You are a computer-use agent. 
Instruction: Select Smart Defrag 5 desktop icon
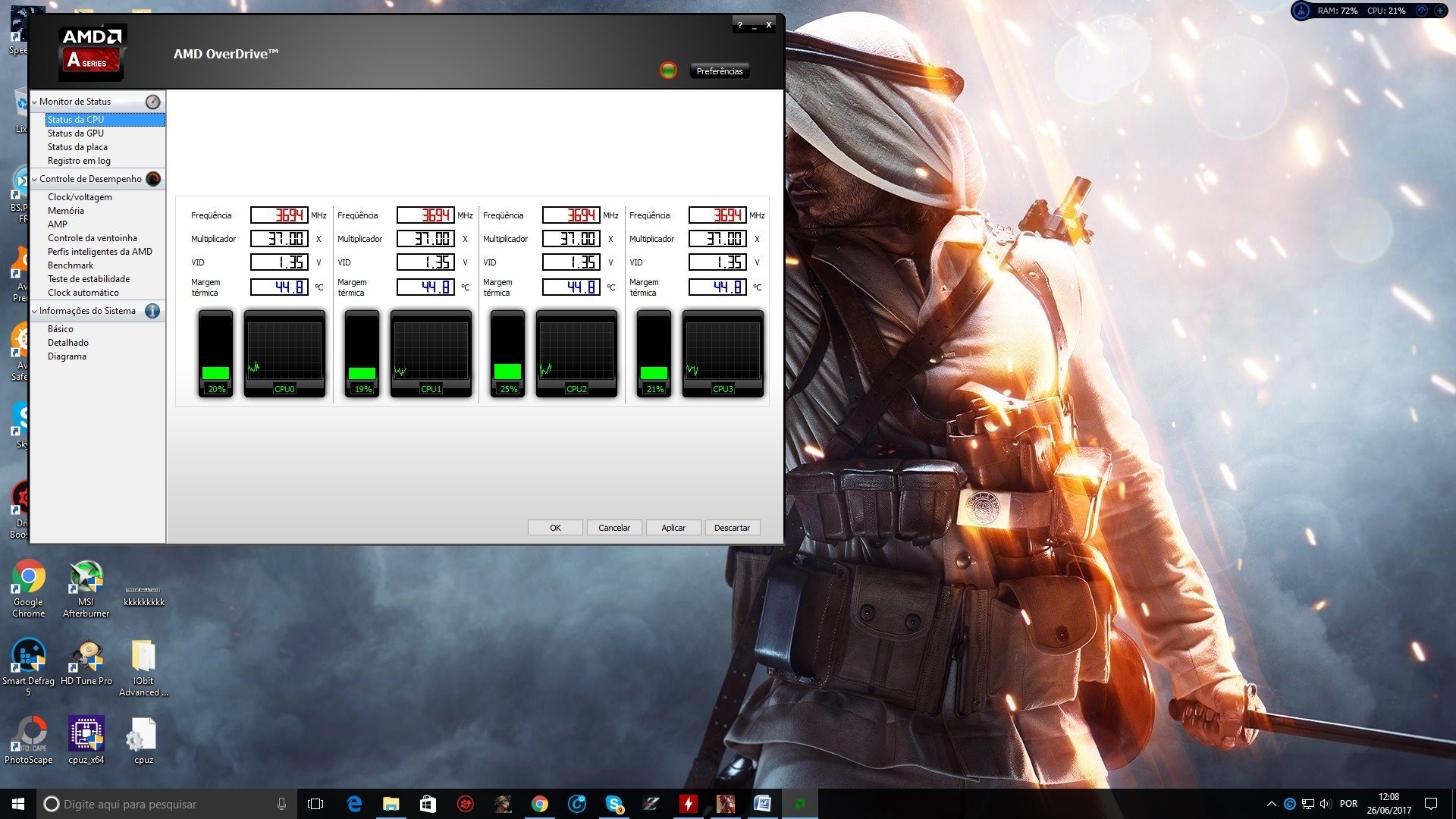[x=28, y=667]
